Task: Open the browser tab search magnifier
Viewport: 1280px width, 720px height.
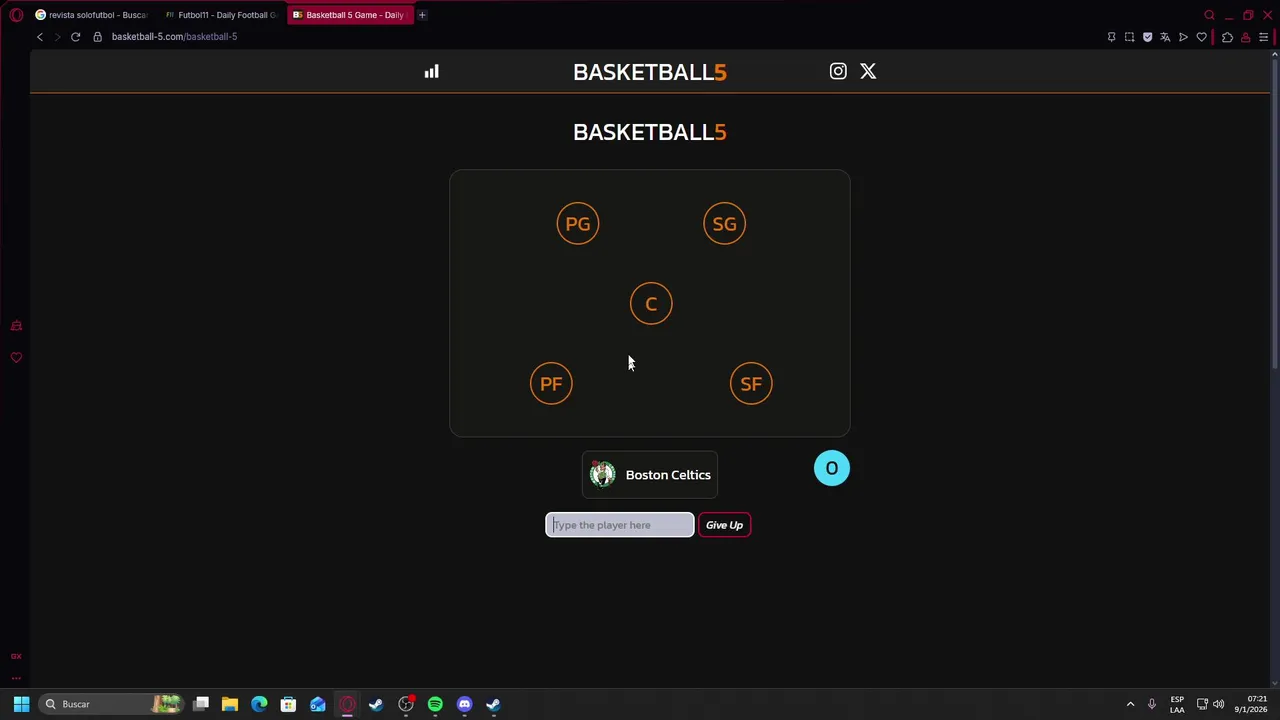Action: [x=1209, y=15]
